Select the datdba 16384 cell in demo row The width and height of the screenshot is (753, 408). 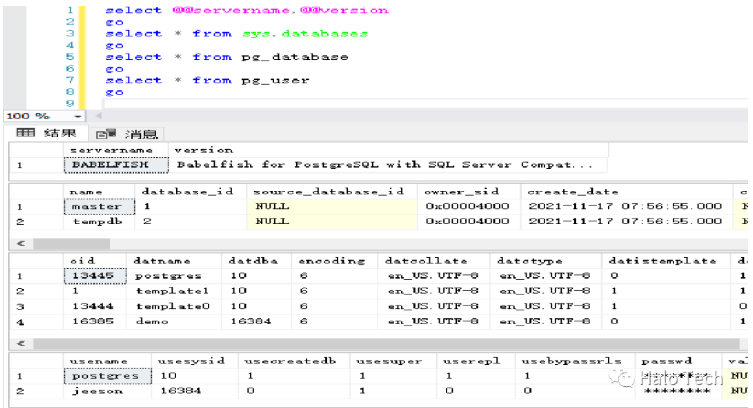[x=256, y=321]
